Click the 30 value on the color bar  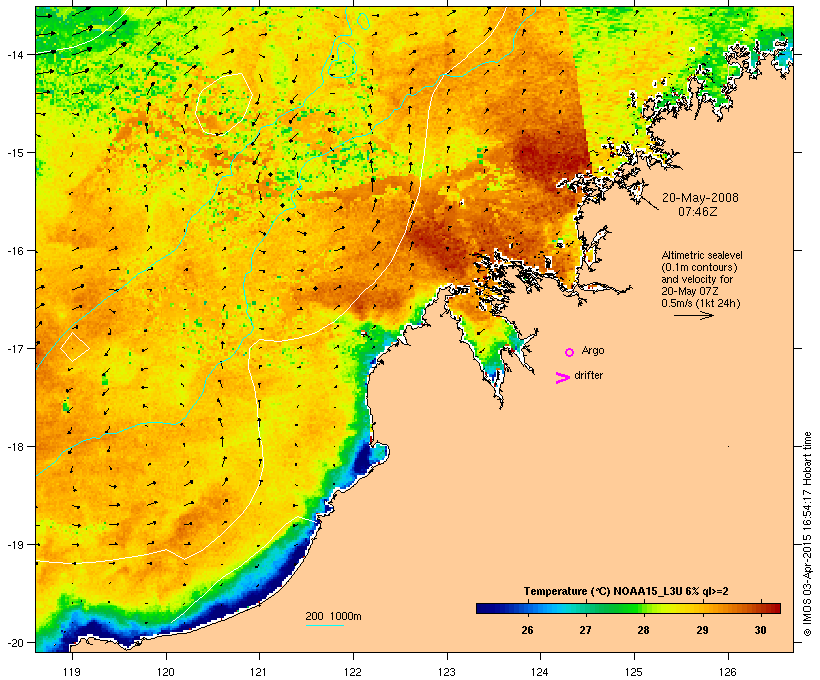(760, 630)
